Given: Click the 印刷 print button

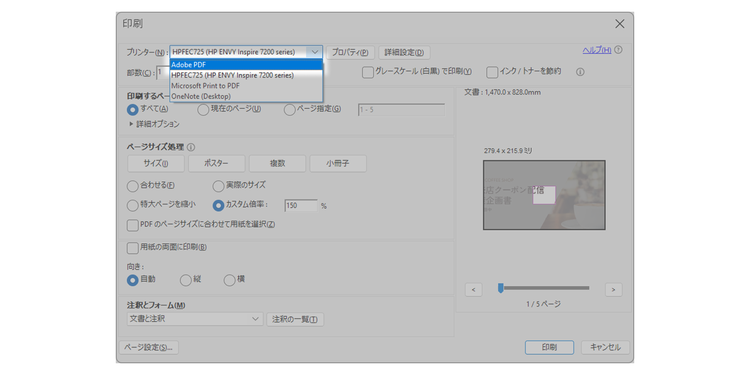Looking at the screenshot, I should tap(549, 348).
